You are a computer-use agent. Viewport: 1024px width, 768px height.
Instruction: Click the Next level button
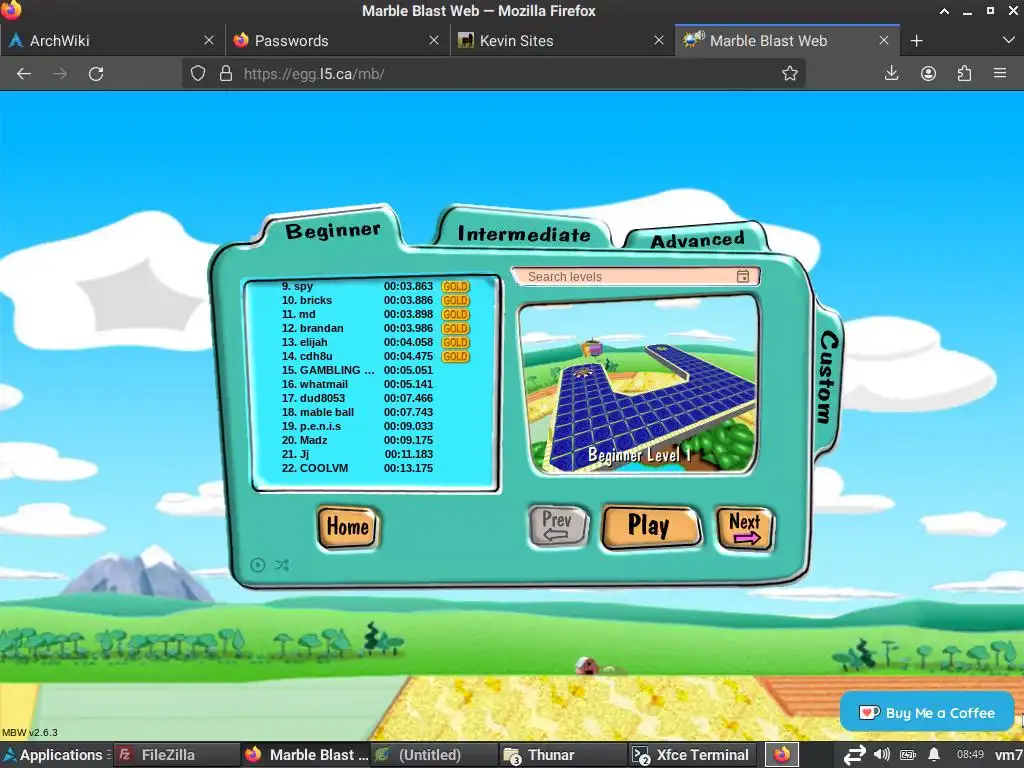[x=745, y=528]
